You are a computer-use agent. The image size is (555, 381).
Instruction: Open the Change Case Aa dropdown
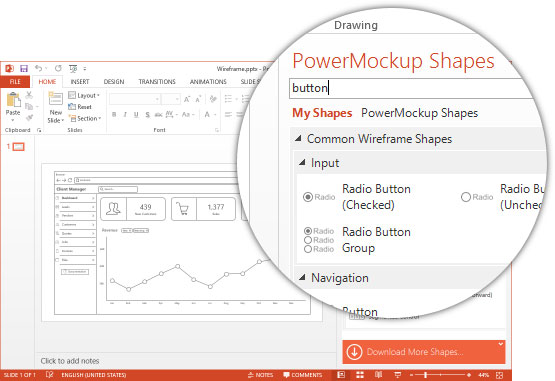(188, 114)
